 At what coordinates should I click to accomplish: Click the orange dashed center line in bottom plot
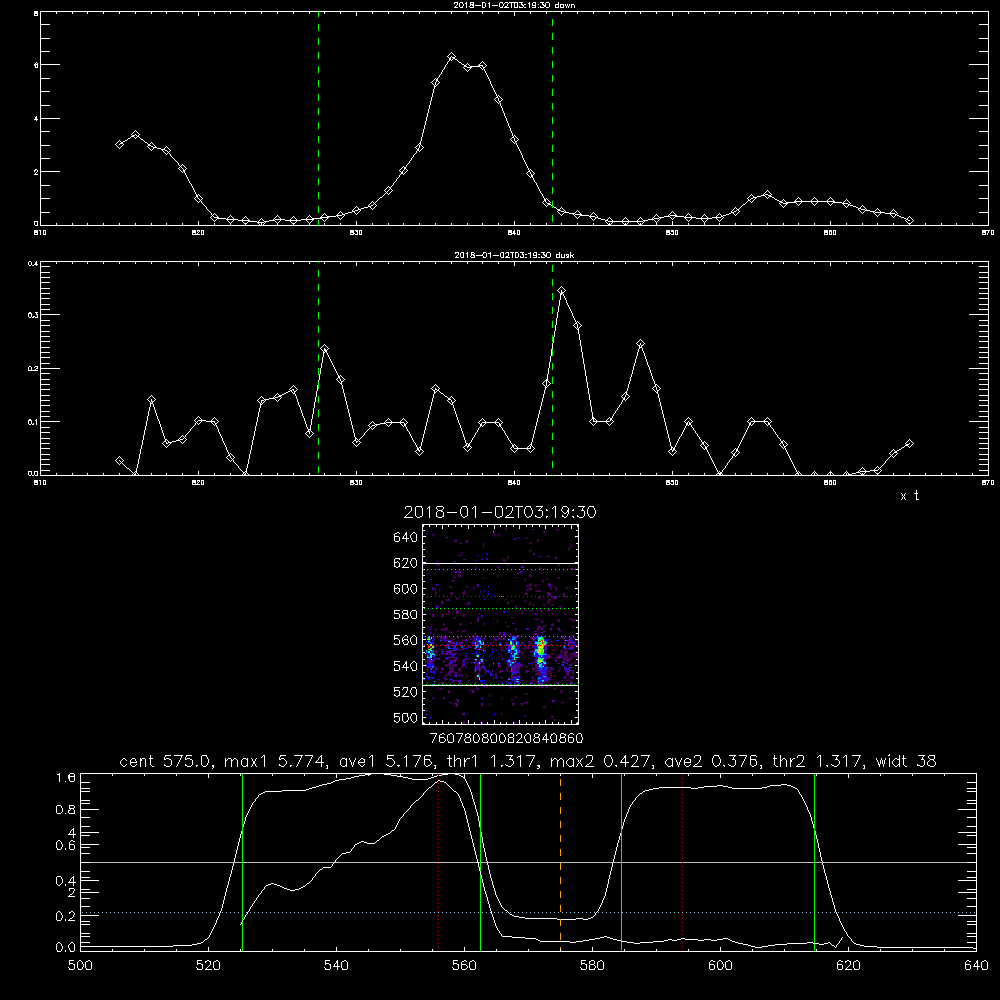click(561, 861)
